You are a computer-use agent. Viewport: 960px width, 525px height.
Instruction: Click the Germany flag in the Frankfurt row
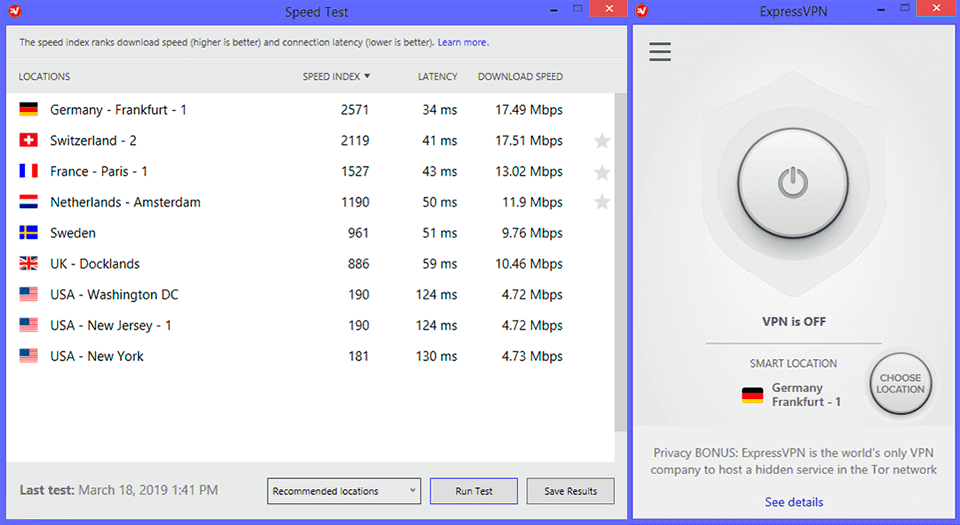click(28, 110)
